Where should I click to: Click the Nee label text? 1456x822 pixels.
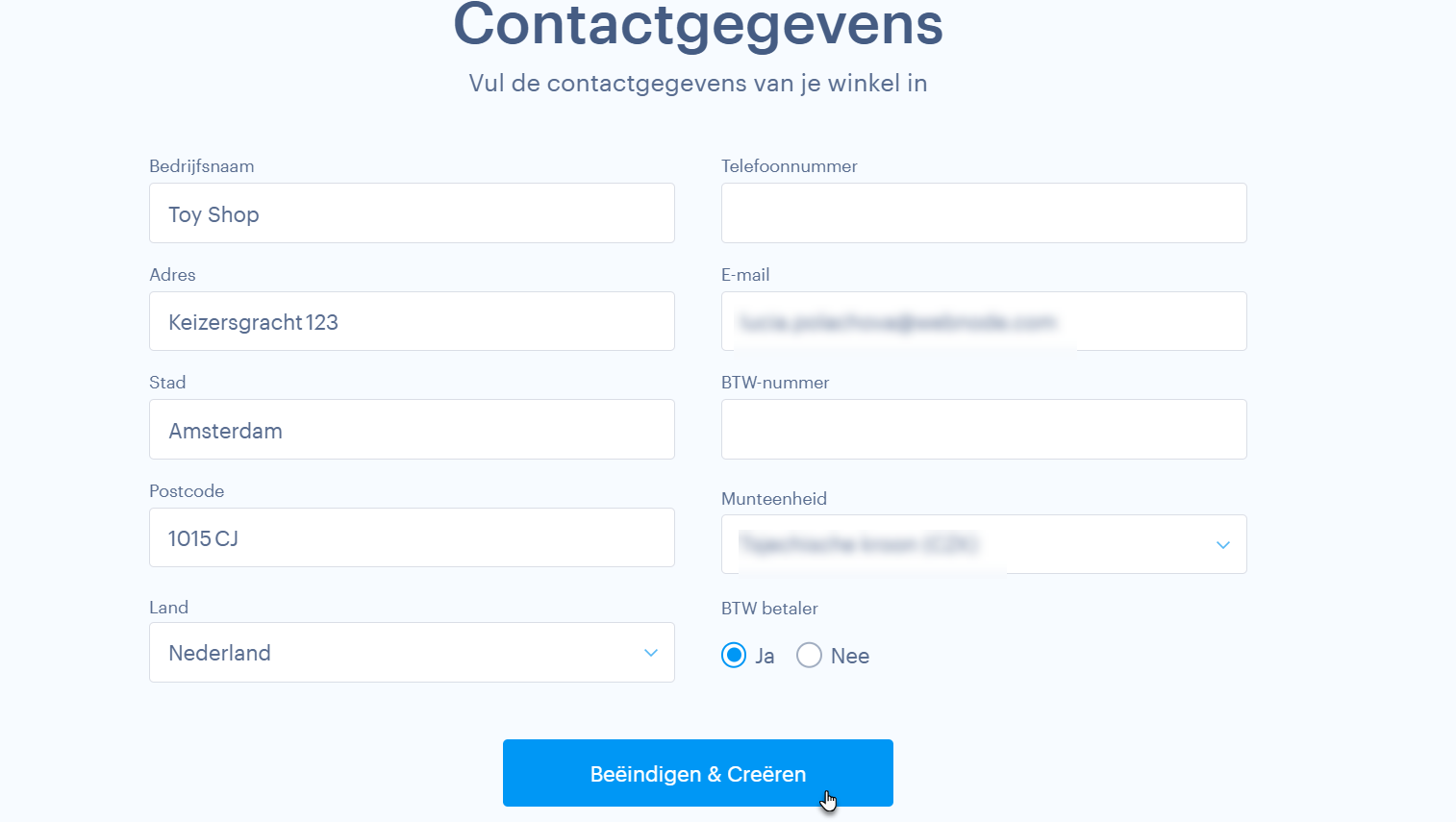(850, 657)
